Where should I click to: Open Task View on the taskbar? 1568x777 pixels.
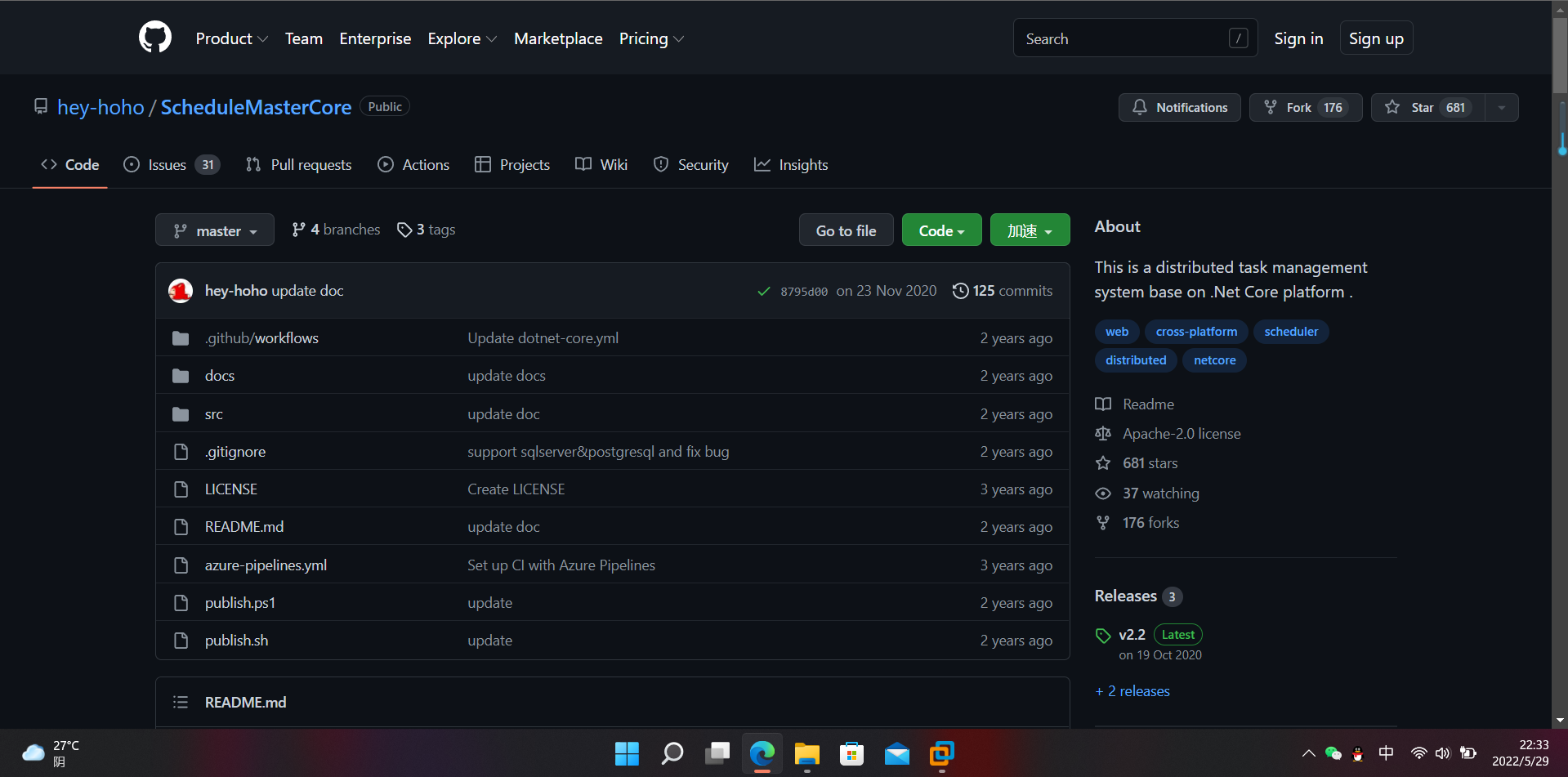(x=717, y=753)
